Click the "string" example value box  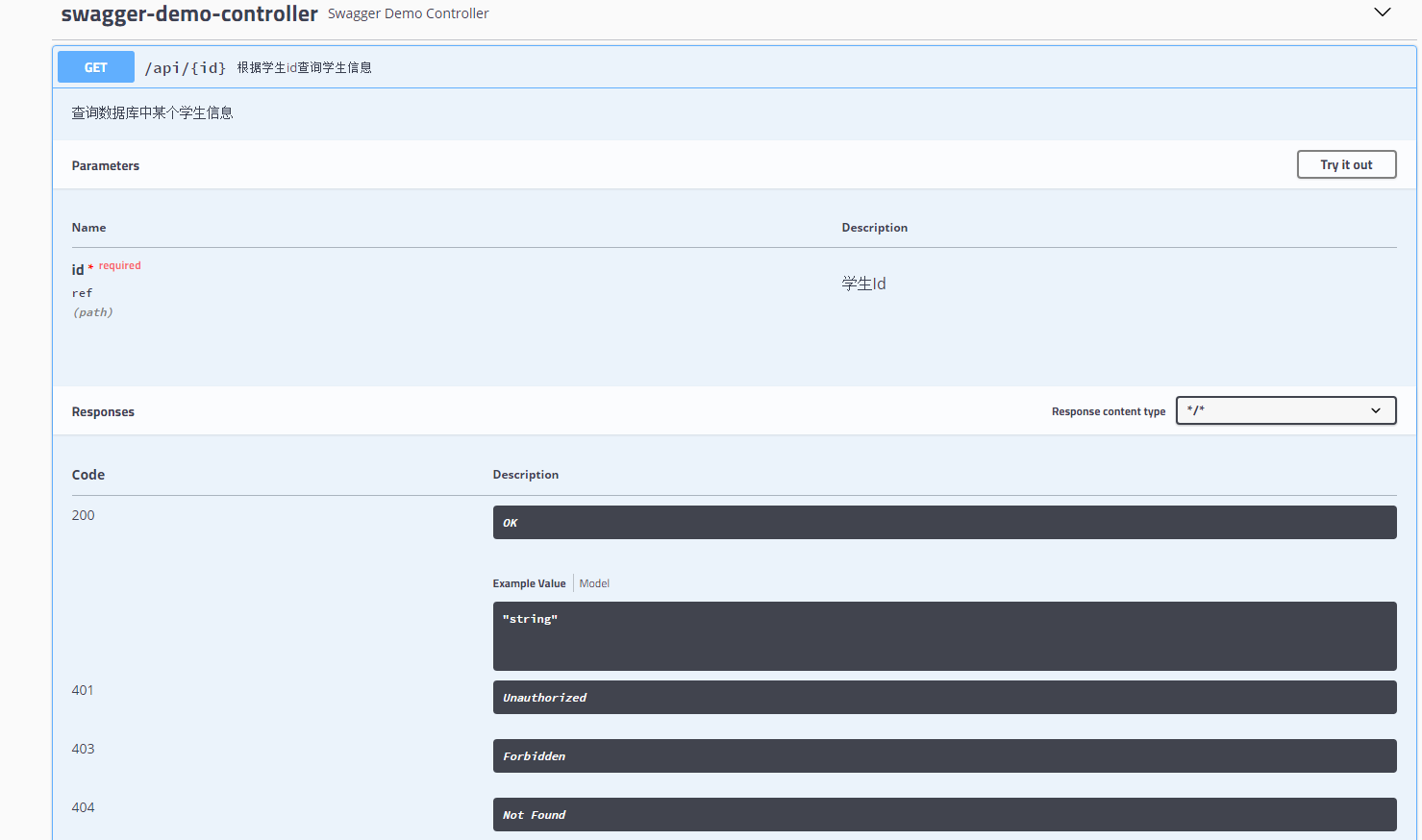point(944,636)
